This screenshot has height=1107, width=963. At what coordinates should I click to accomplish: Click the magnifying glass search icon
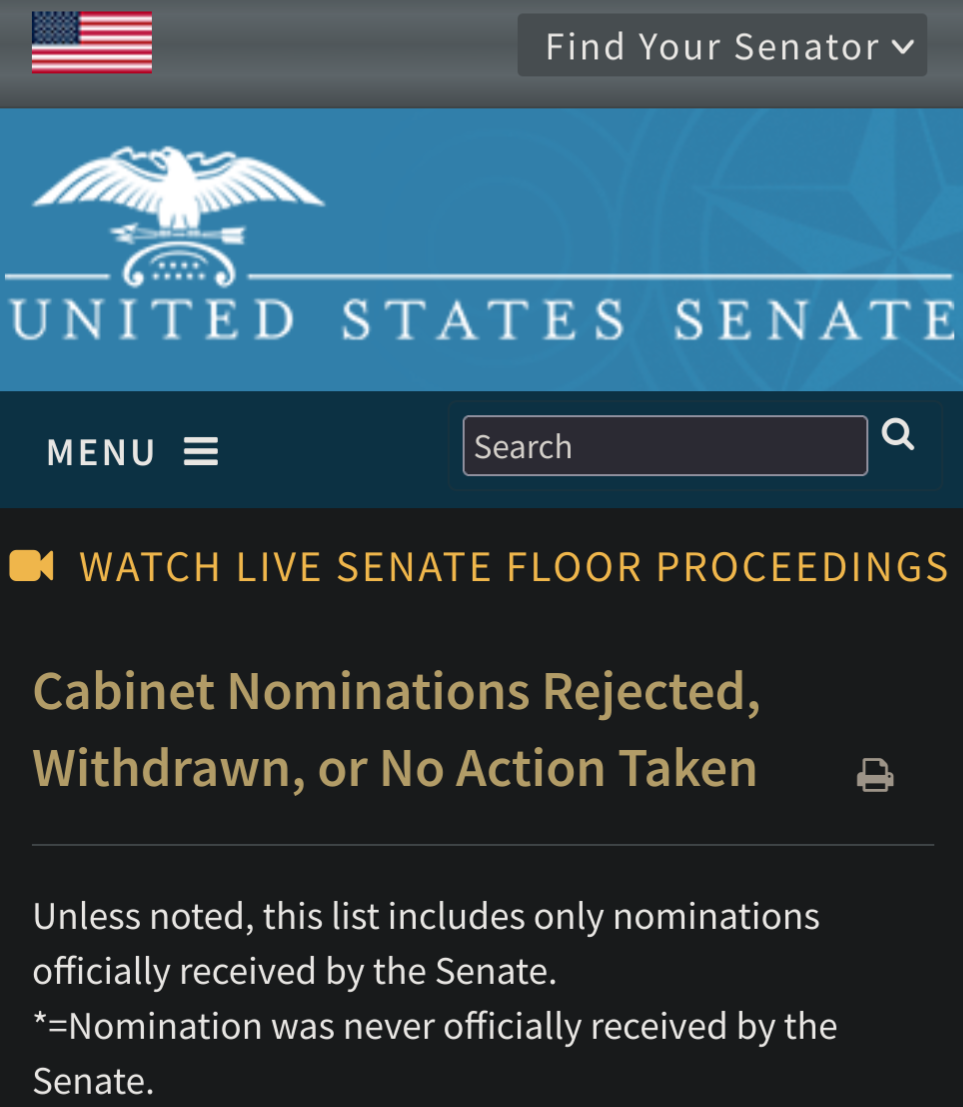(x=898, y=433)
